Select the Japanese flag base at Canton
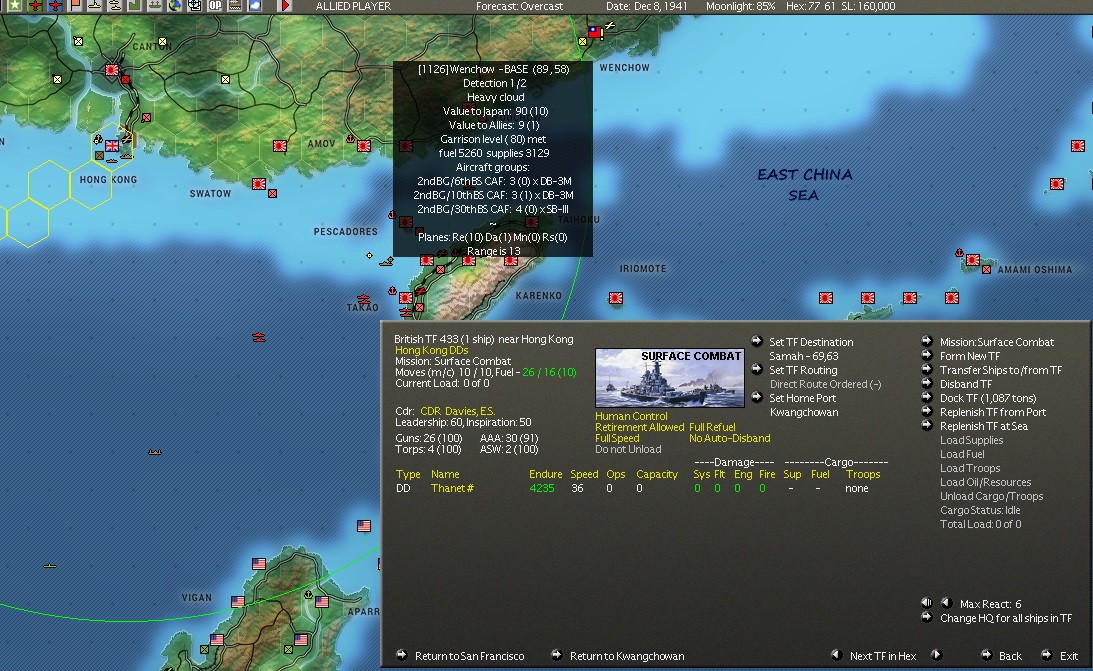 tap(112, 70)
